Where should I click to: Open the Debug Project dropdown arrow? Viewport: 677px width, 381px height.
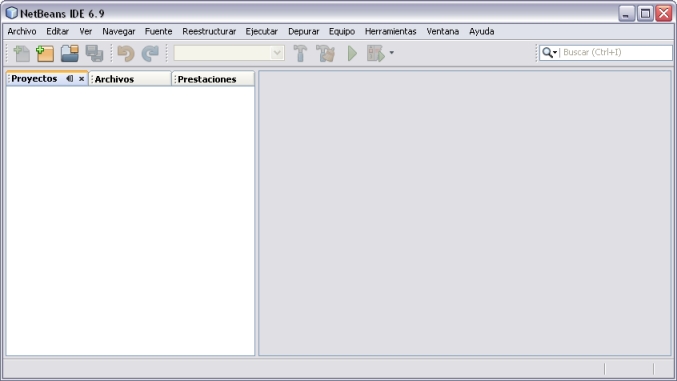392,53
